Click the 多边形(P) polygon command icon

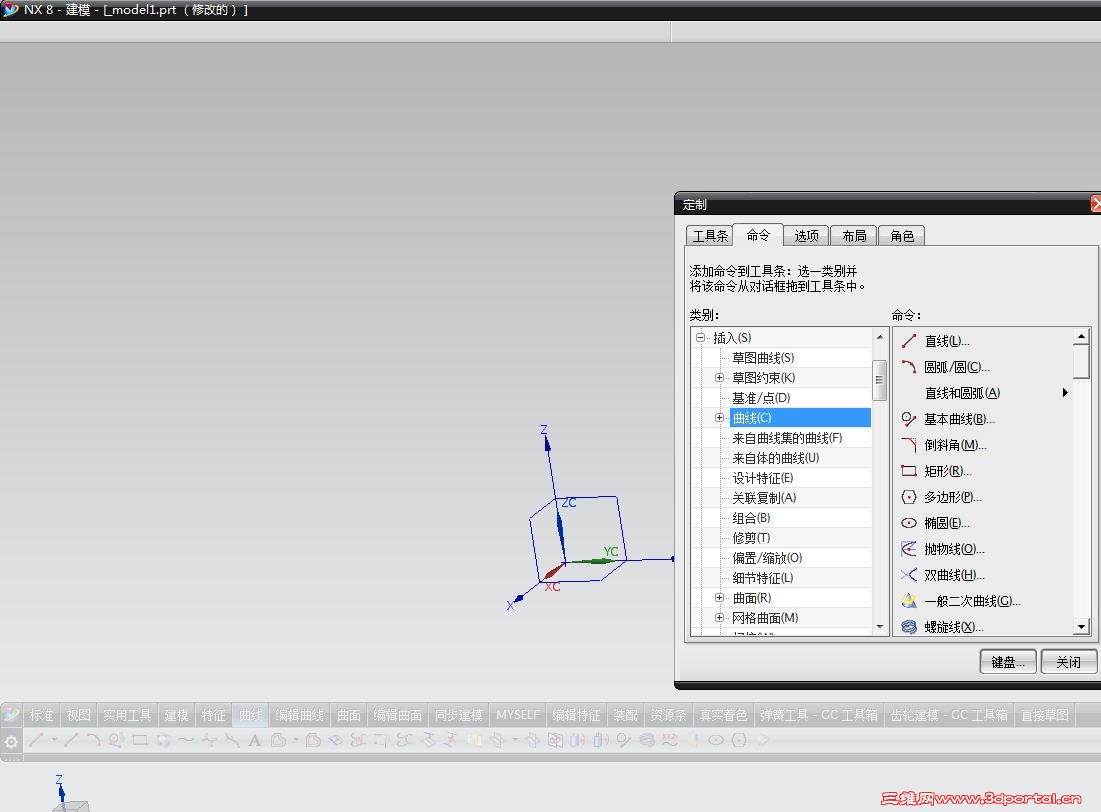909,497
